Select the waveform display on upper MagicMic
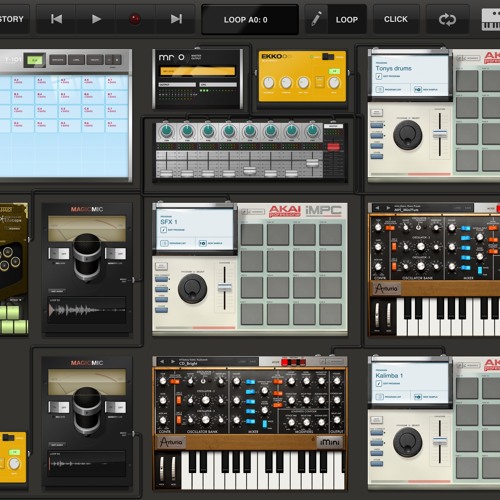500x500 pixels. tap(87, 310)
